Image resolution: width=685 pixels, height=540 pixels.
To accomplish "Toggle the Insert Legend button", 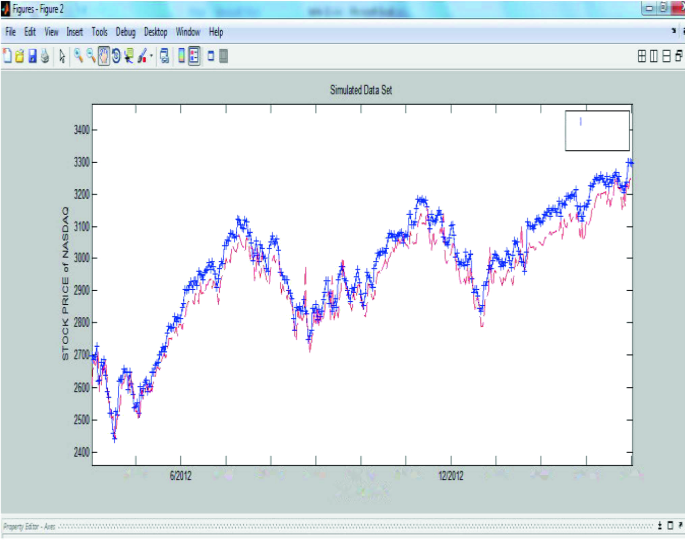I will [x=194, y=56].
